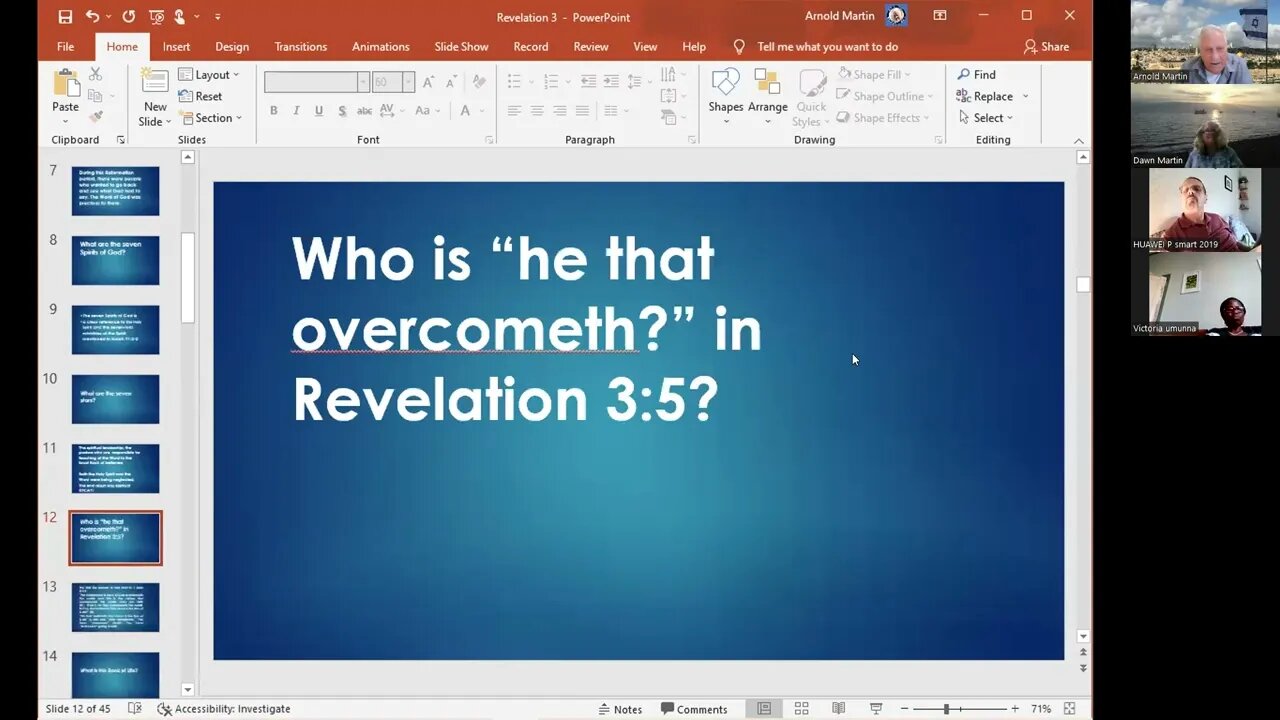Align text right
The image size is (1280, 720).
tap(559, 111)
